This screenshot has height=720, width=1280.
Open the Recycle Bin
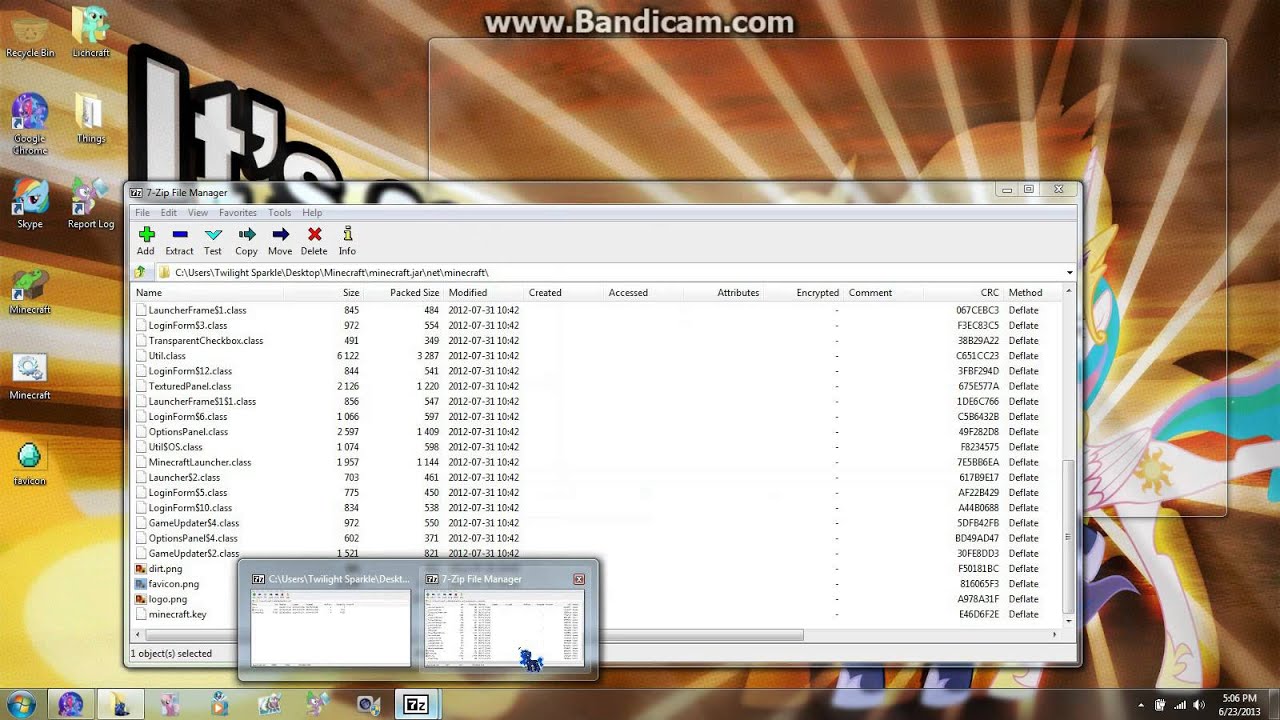click(29, 30)
